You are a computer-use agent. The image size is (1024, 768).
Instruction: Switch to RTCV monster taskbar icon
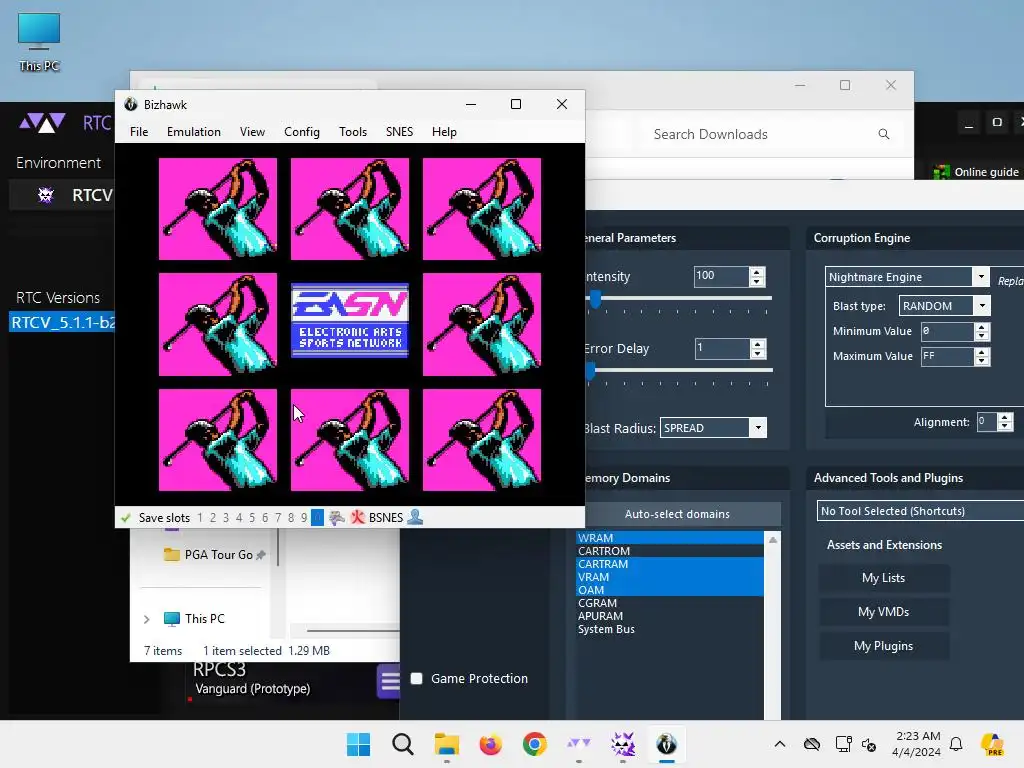[x=622, y=744]
